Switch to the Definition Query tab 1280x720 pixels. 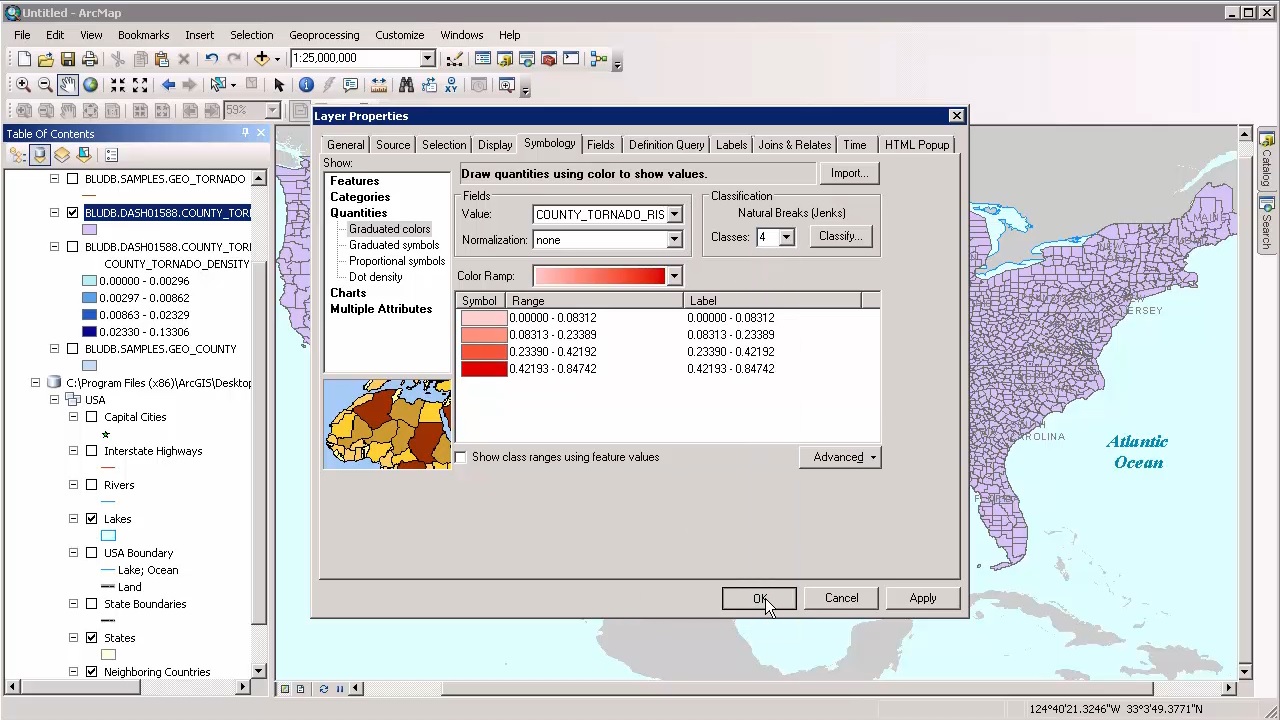[666, 145]
